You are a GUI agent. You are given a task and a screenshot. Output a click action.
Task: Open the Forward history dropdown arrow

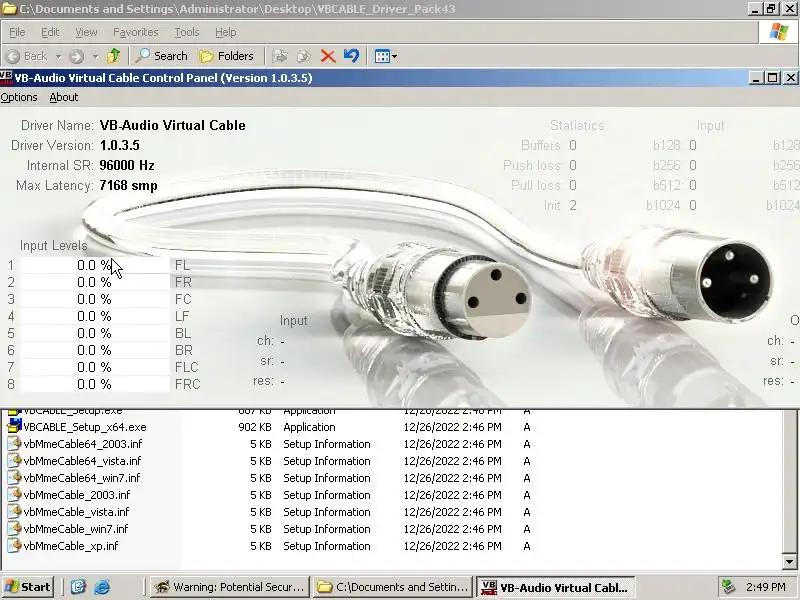point(95,56)
